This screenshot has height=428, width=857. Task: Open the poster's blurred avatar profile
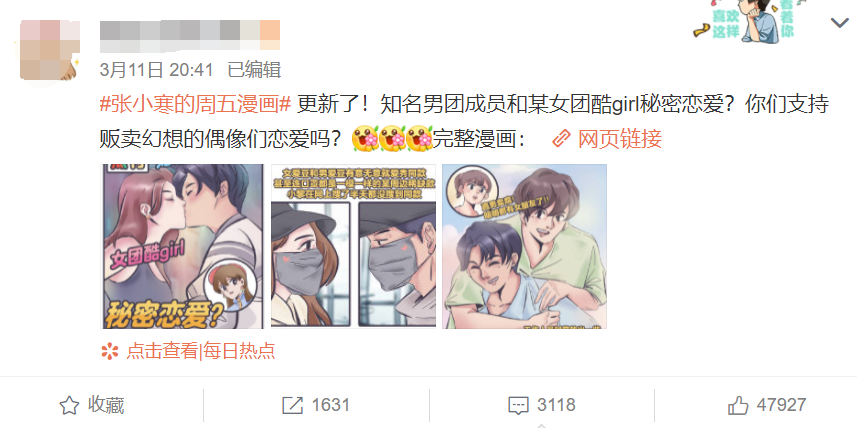click(50, 50)
